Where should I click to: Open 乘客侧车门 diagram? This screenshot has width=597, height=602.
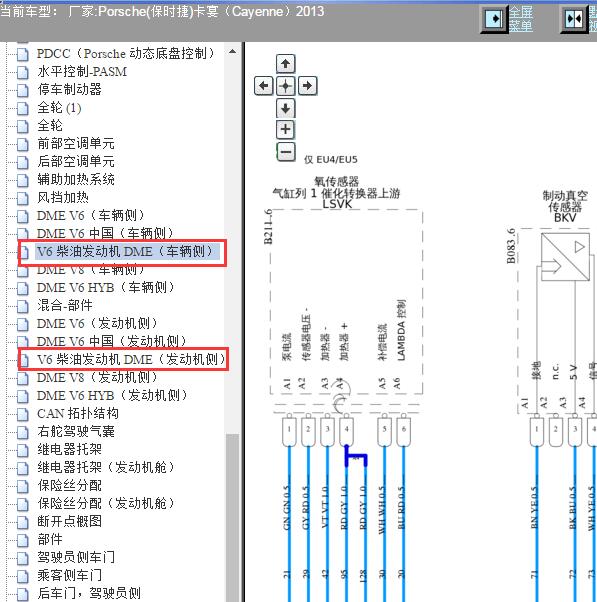[69, 576]
